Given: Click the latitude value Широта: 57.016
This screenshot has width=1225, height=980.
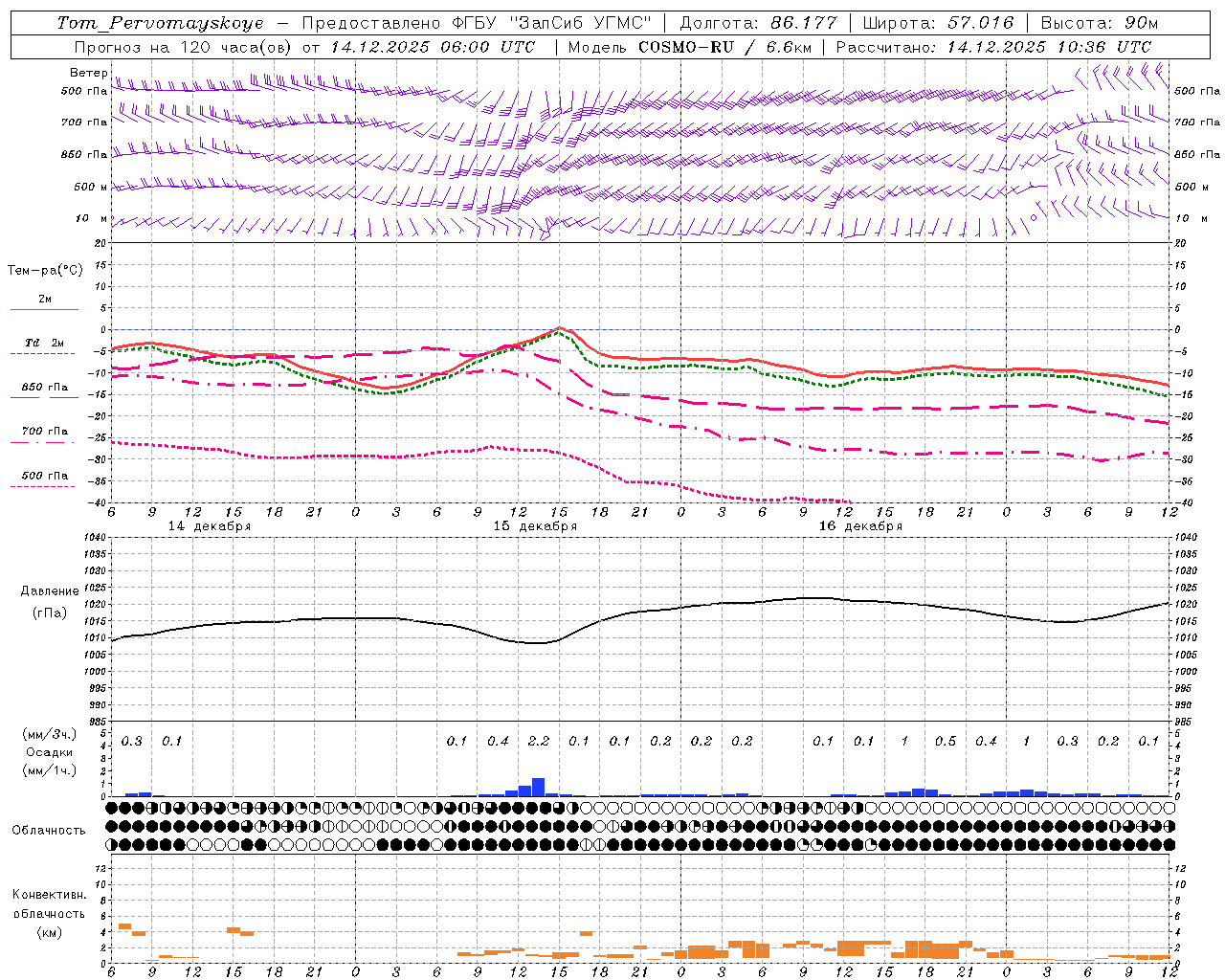Looking at the screenshot, I should click(x=938, y=23).
